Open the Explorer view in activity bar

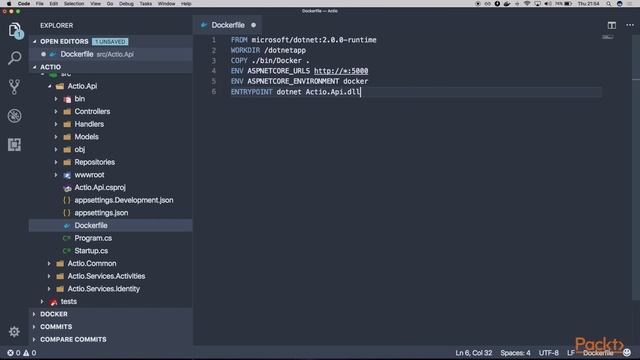pyautogui.click(x=15, y=30)
